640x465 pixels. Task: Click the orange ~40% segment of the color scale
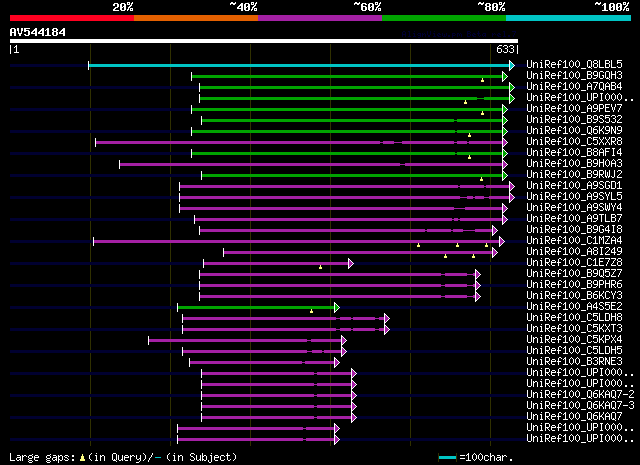196,18
